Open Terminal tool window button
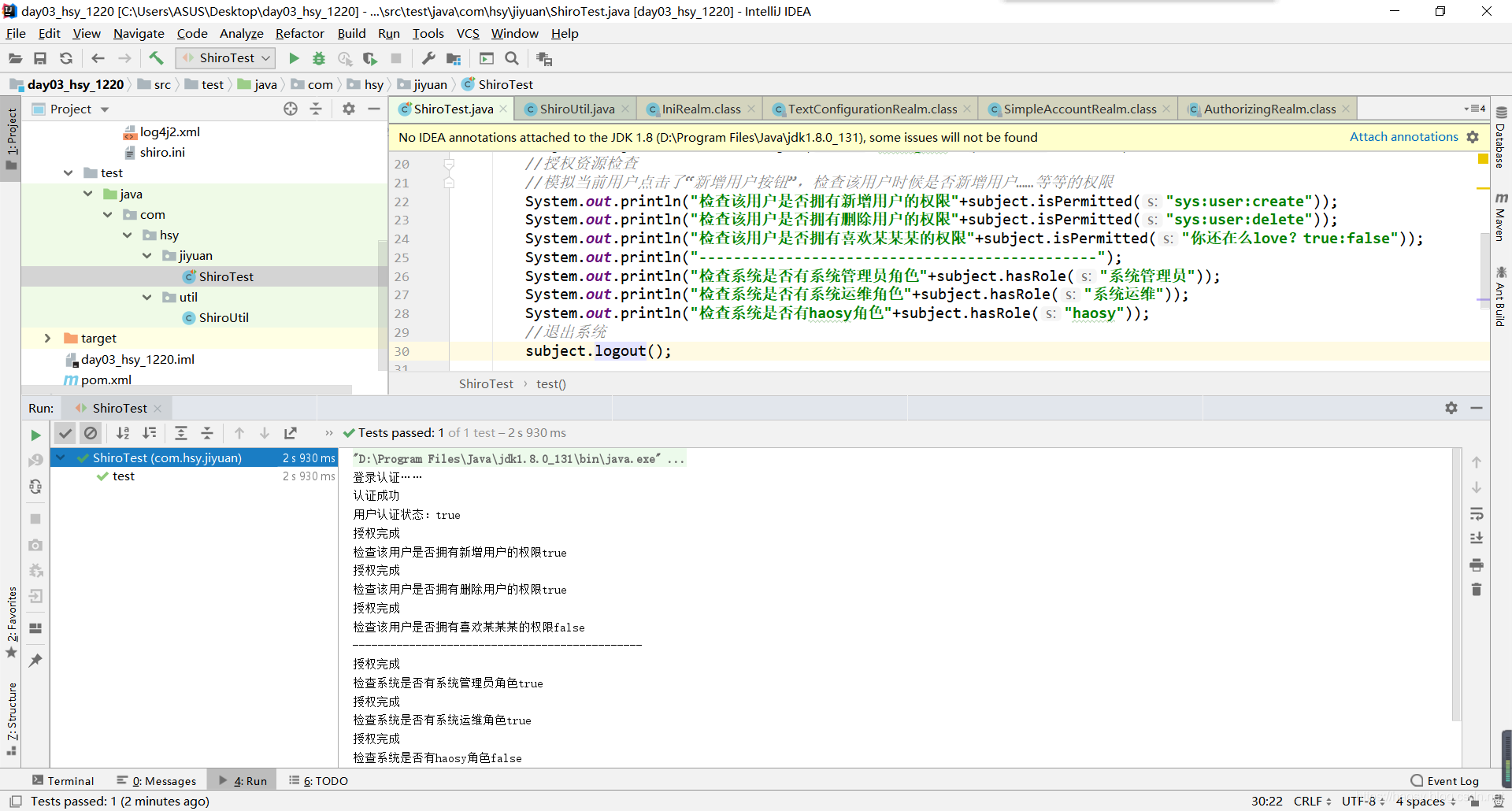Image resolution: width=1512 pixels, height=811 pixels. coord(63,781)
